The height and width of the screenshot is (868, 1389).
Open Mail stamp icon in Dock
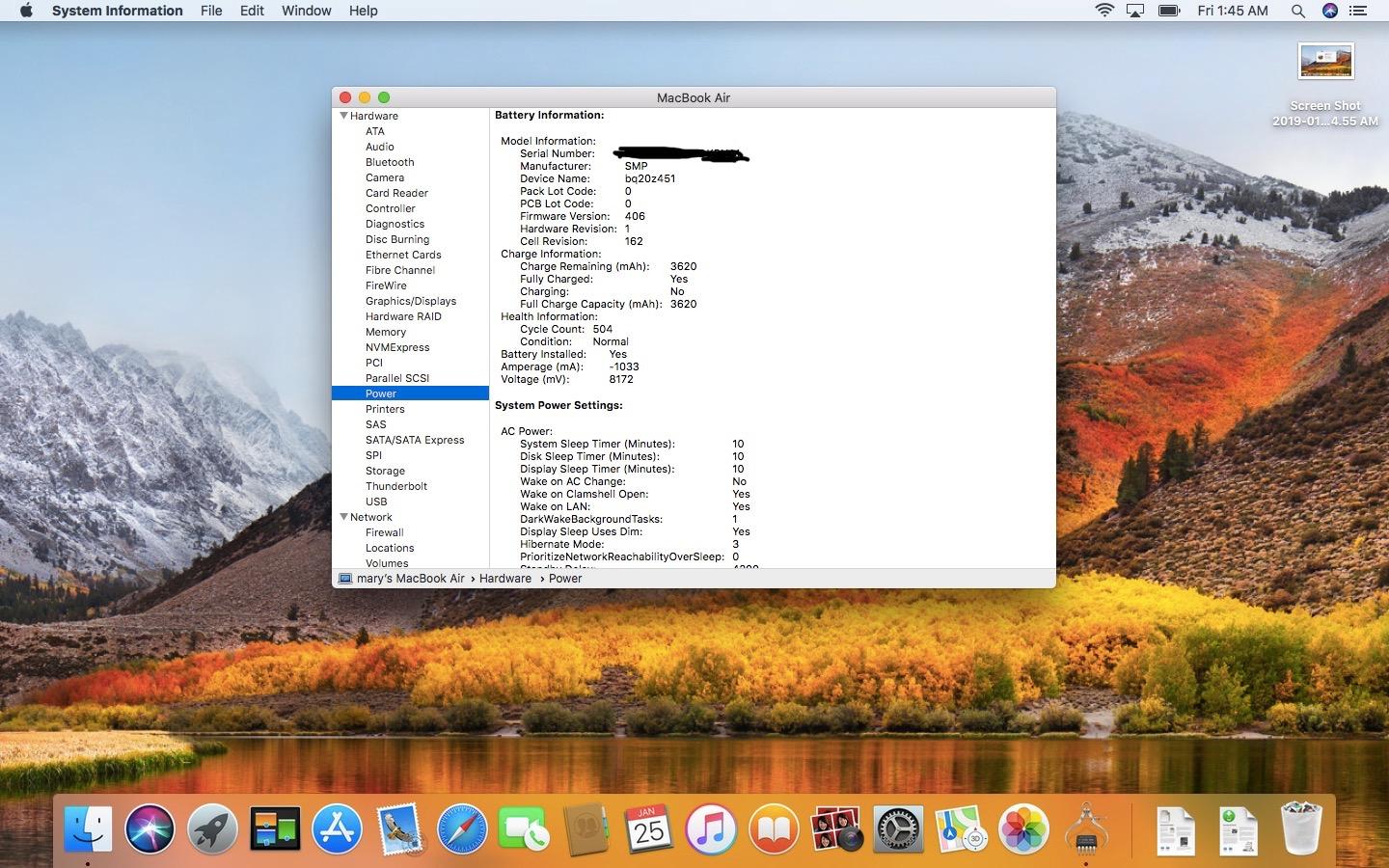coord(399,828)
